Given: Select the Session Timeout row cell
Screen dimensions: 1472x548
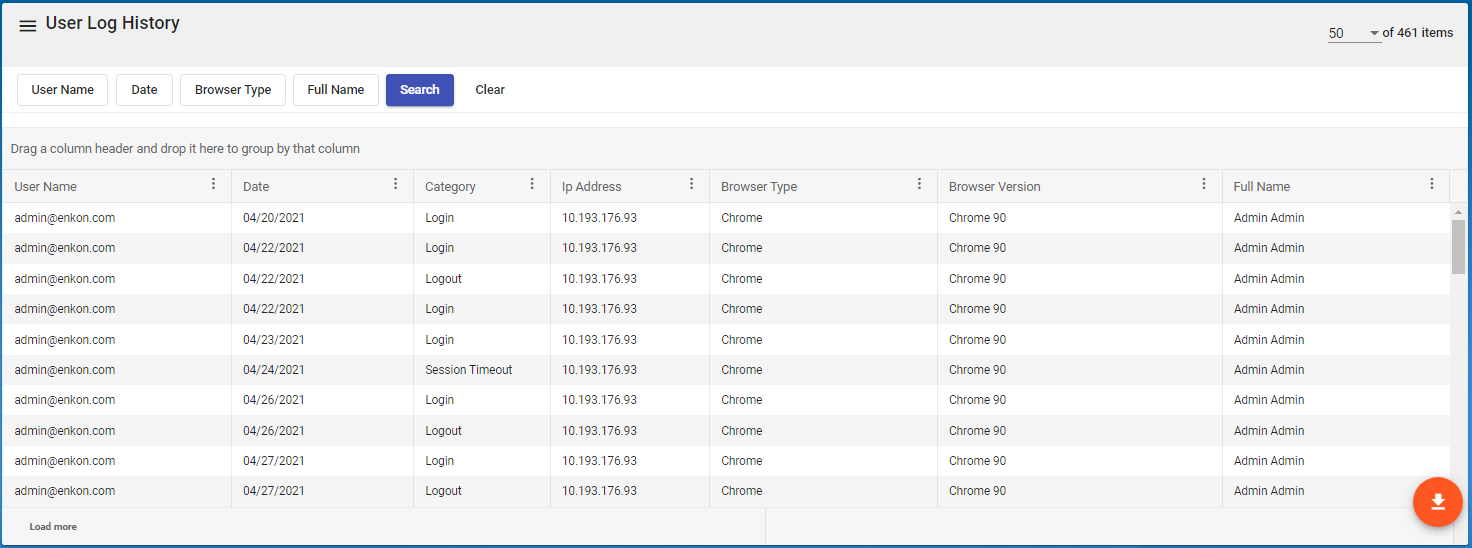Looking at the screenshot, I should (x=468, y=370).
